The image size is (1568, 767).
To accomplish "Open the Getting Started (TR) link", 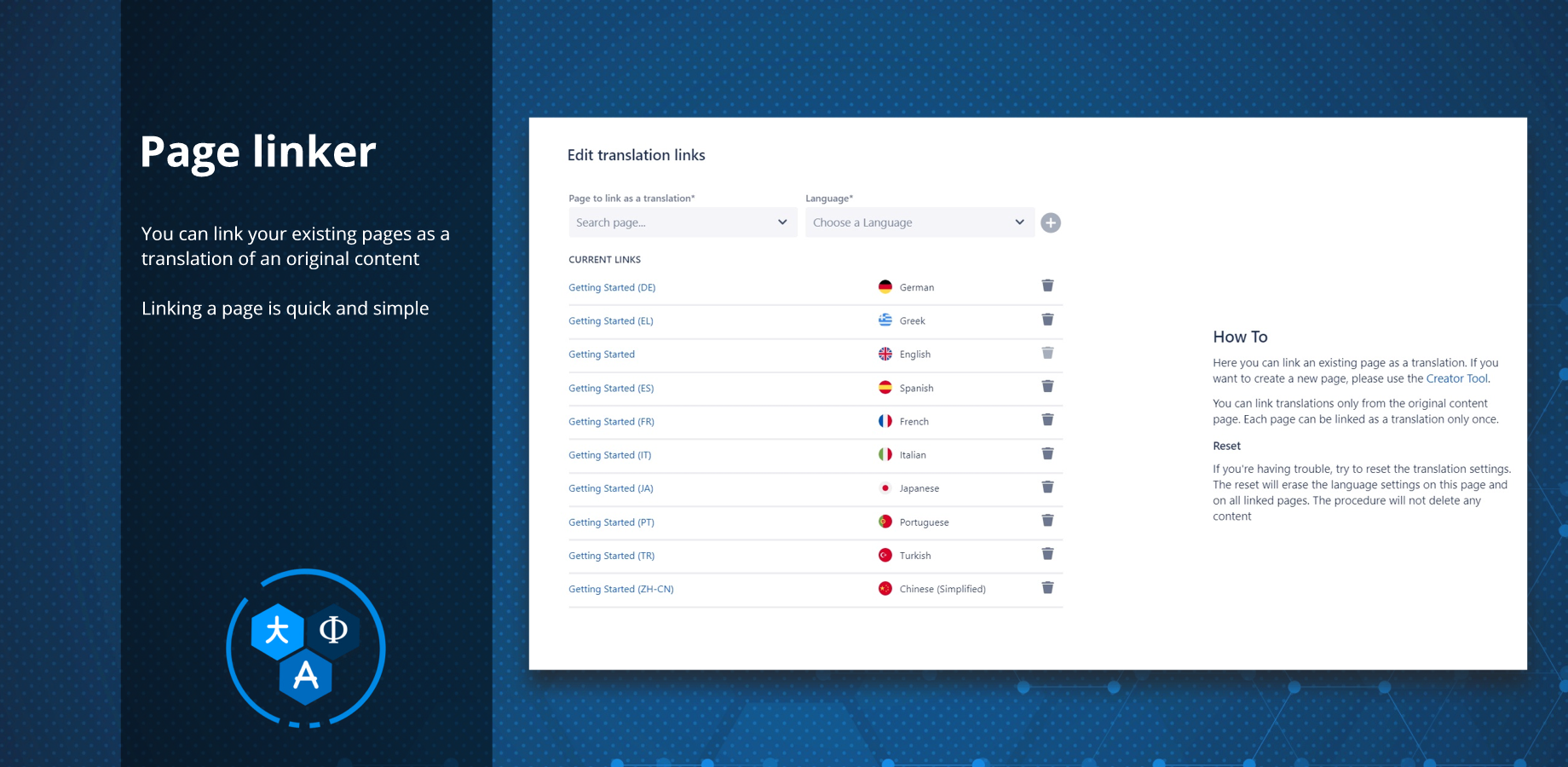I will point(612,556).
